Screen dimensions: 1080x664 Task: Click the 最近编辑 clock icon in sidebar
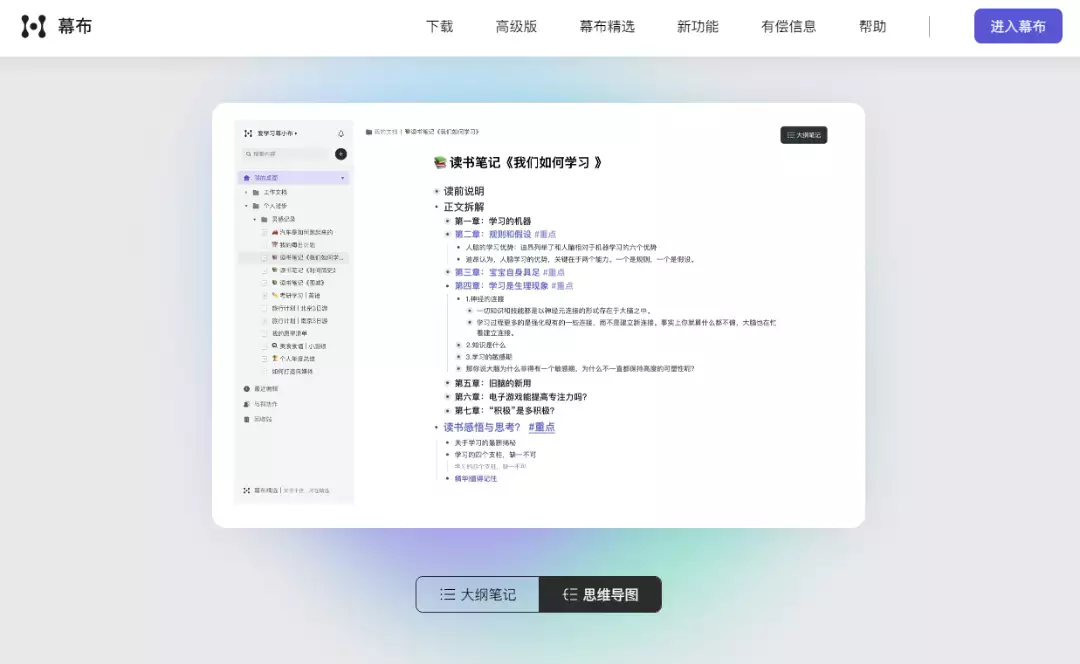pyautogui.click(x=247, y=388)
